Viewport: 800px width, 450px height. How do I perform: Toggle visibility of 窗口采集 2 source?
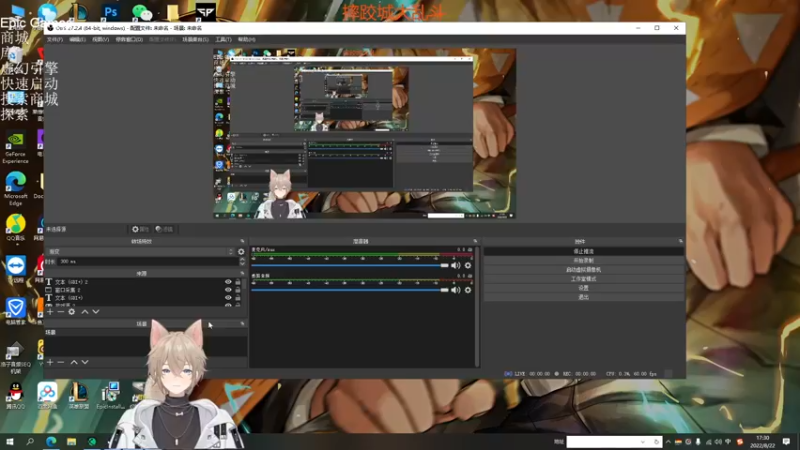tap(228, 289)
